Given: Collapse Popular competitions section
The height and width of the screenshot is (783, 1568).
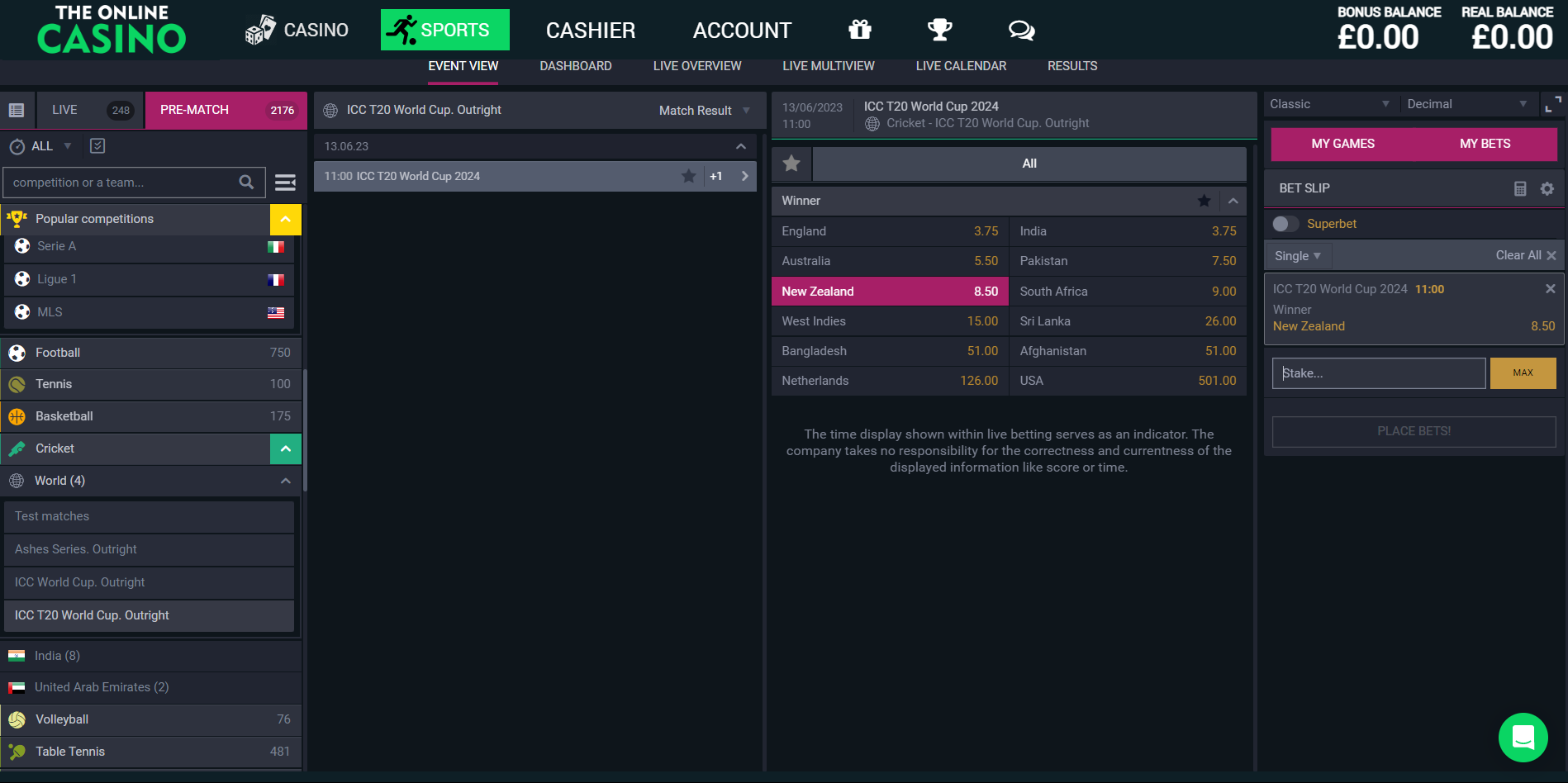Looking at the screenshot, I should tap(285, 219).
